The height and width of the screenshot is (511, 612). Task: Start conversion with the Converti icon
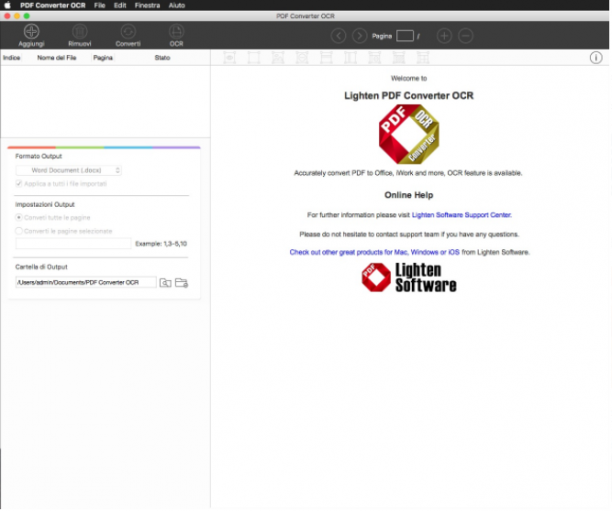coord(128,32)
